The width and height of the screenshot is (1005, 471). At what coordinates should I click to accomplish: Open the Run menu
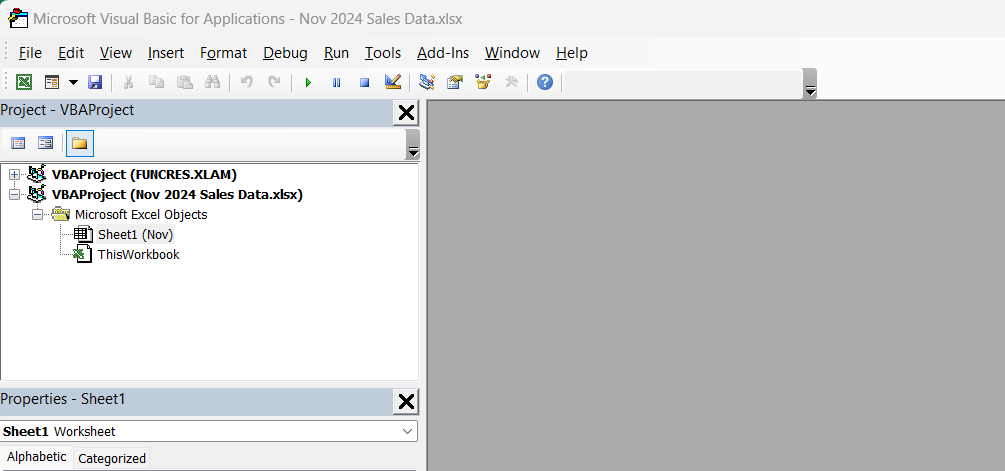point(336,53)
